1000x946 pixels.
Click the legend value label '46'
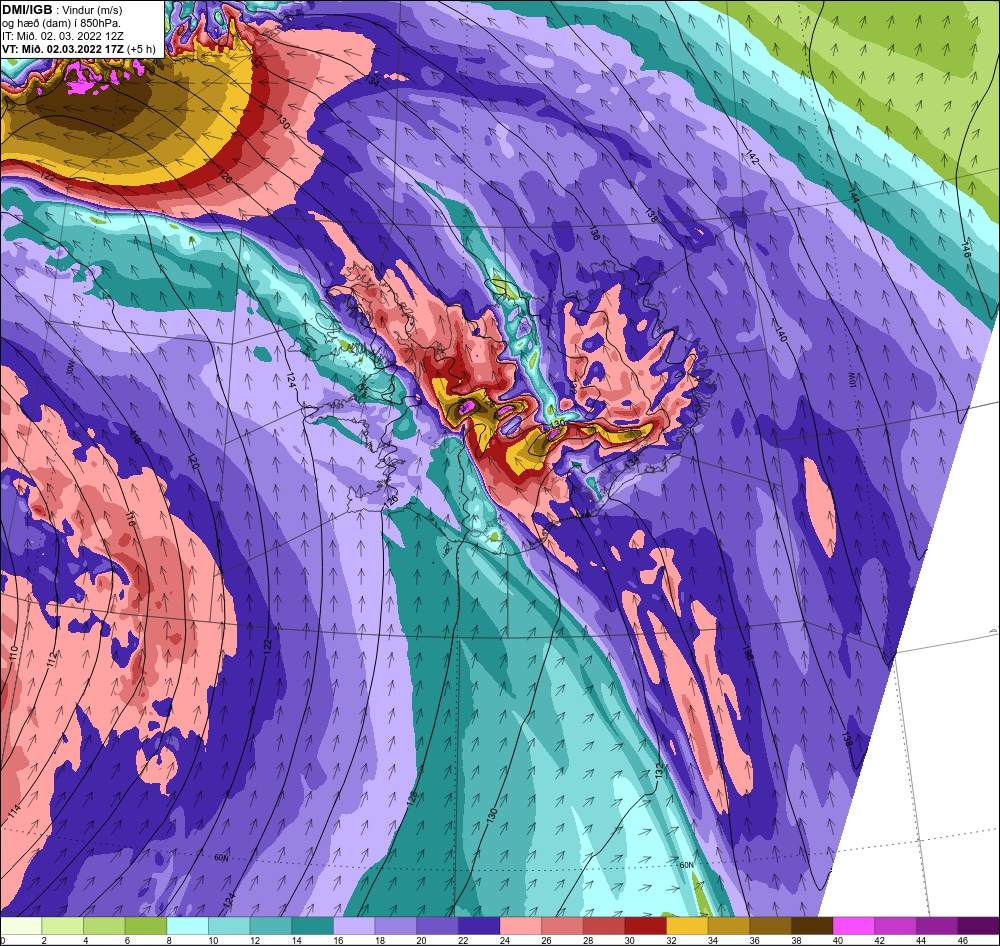(x=962, y=940)
